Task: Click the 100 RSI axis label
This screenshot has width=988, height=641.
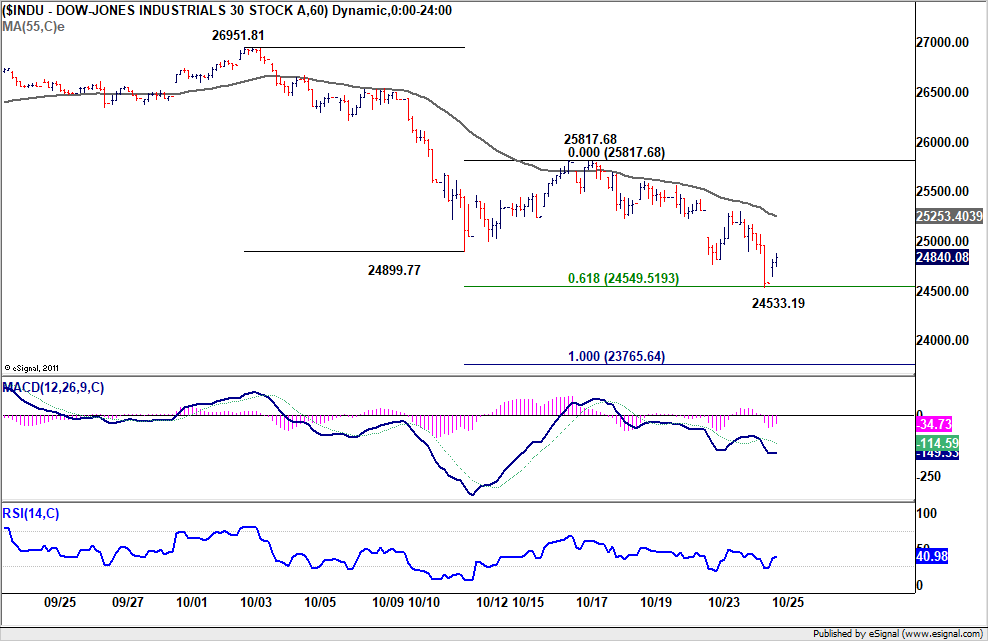Action: pos(926,514)
